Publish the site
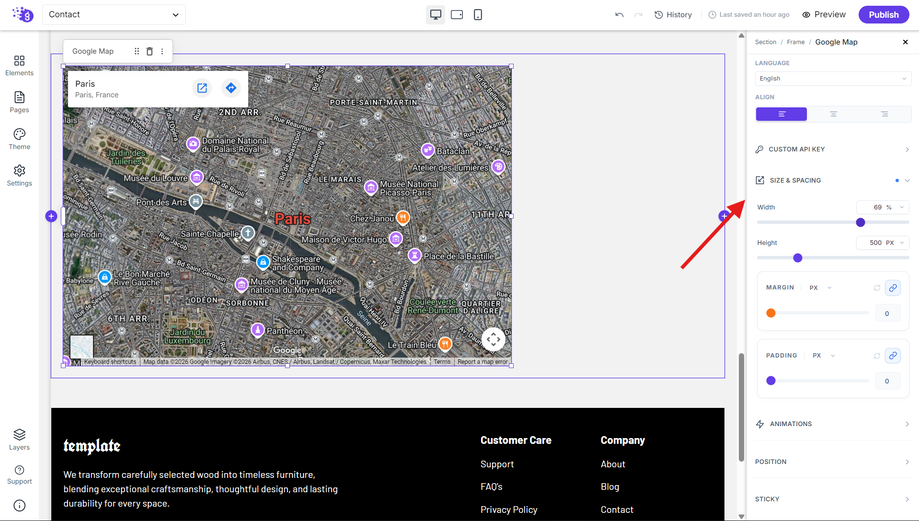The width and height of the screenshot is (919, 521). [x=883, y=15]
